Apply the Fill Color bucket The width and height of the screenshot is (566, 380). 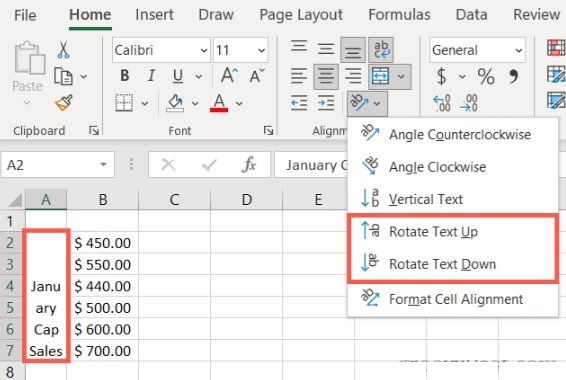click(175, 103)
